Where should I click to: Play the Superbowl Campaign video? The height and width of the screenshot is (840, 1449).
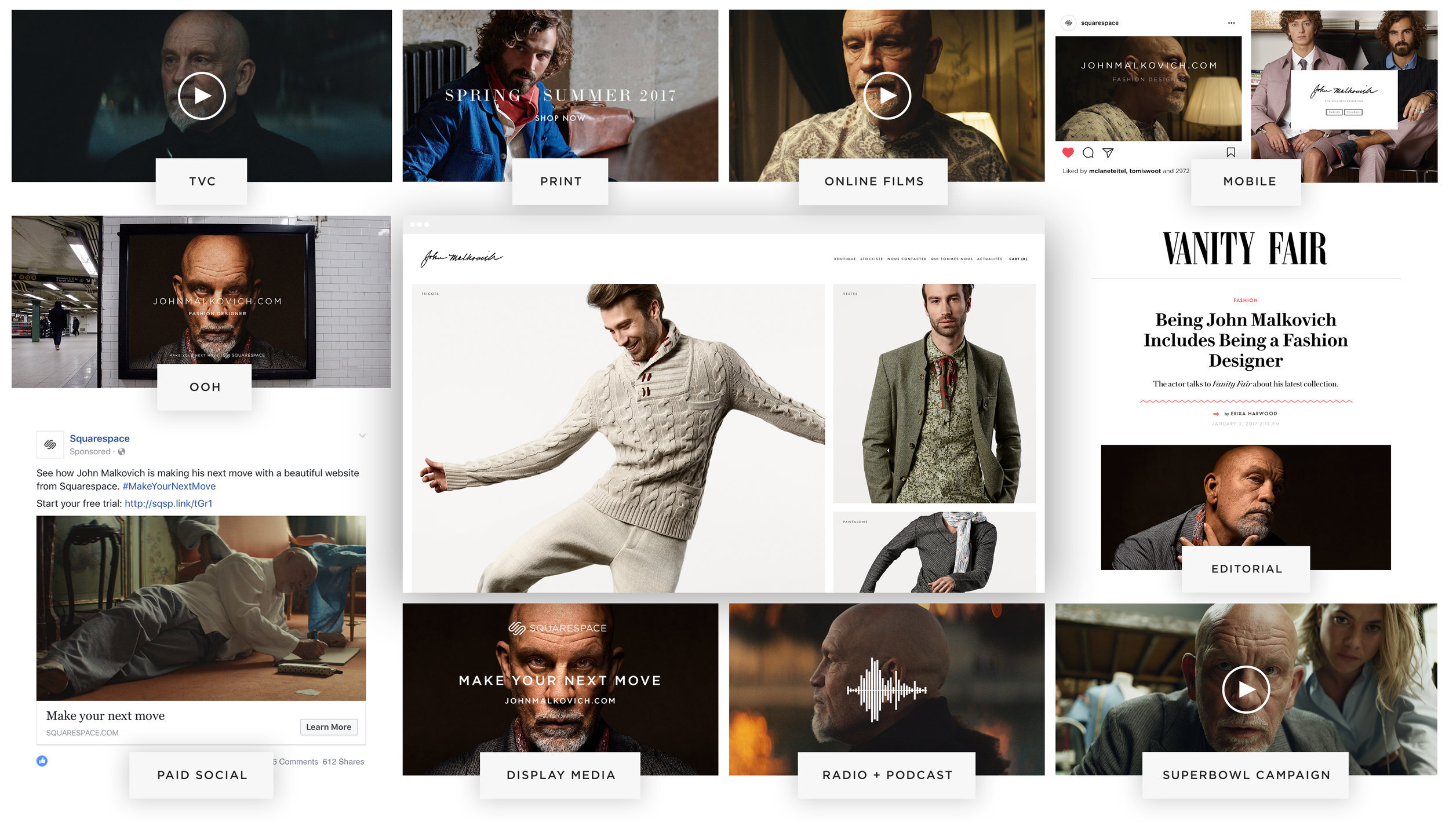[x=1246, y=689]
